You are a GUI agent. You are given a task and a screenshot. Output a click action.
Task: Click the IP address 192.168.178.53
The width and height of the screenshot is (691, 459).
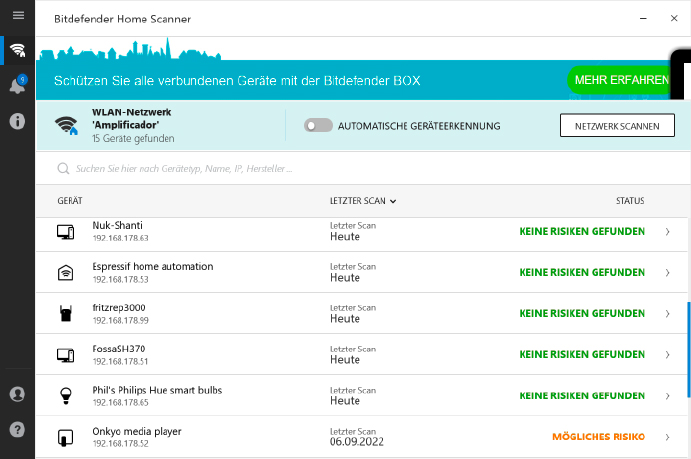click(x=120, y=279)
